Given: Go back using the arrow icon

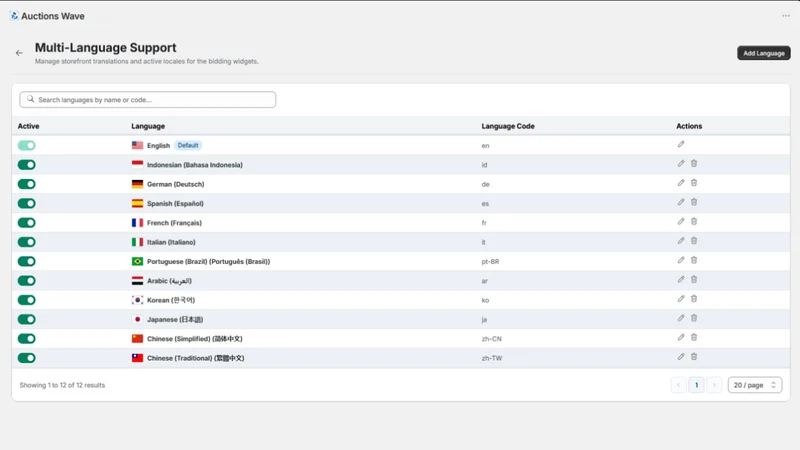Looking at the screenshot, I should point(19,53).
